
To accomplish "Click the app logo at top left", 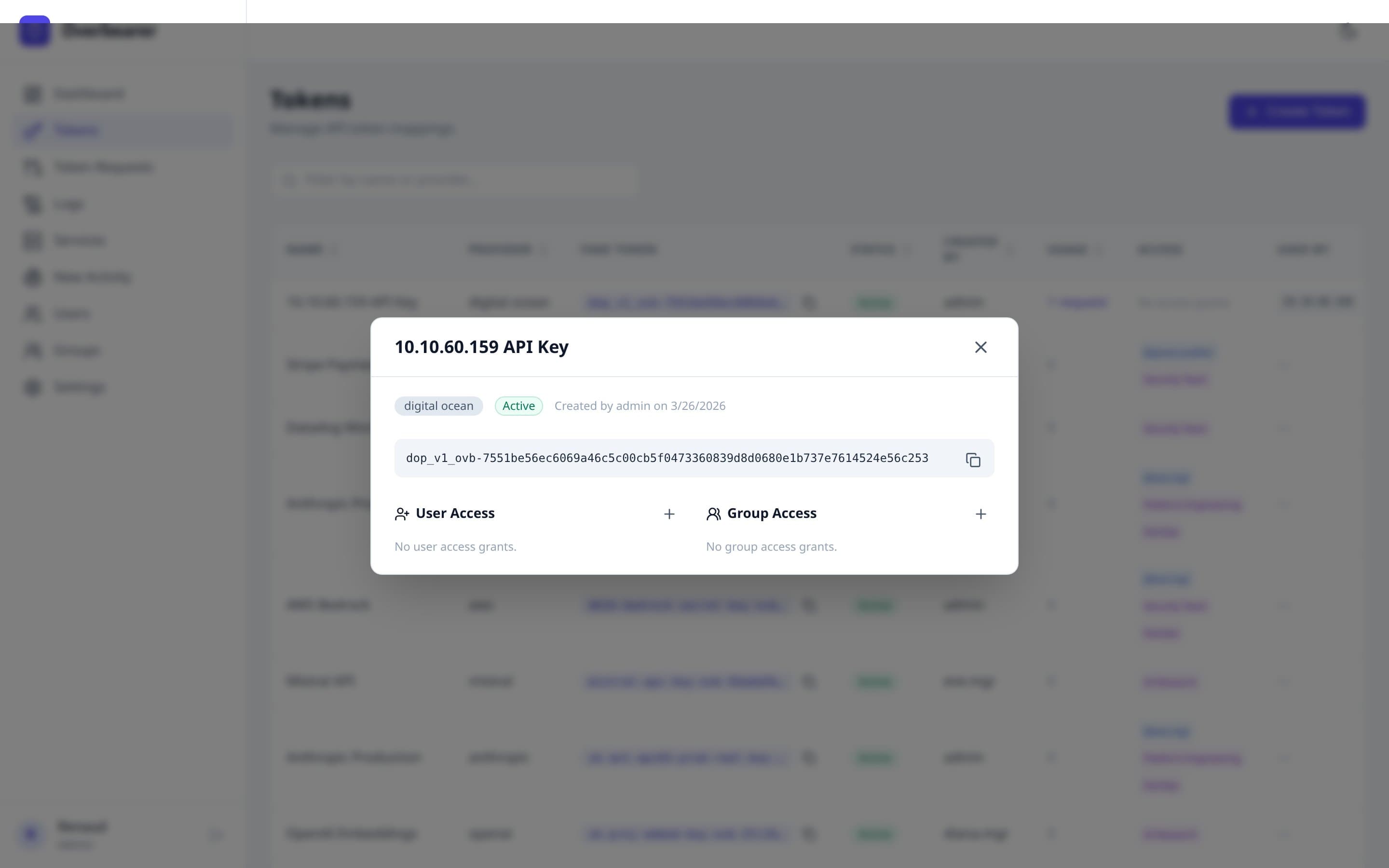I will click(x=34, y=31).
